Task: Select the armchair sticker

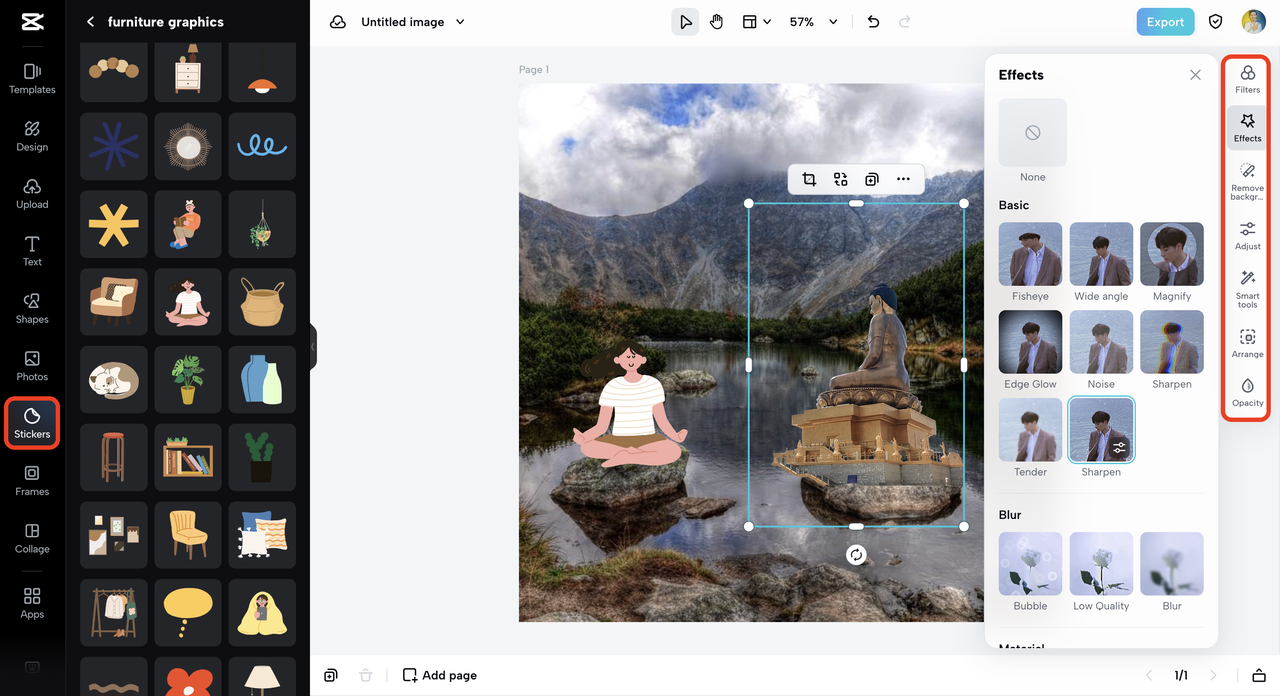Action: coord(114,302)
